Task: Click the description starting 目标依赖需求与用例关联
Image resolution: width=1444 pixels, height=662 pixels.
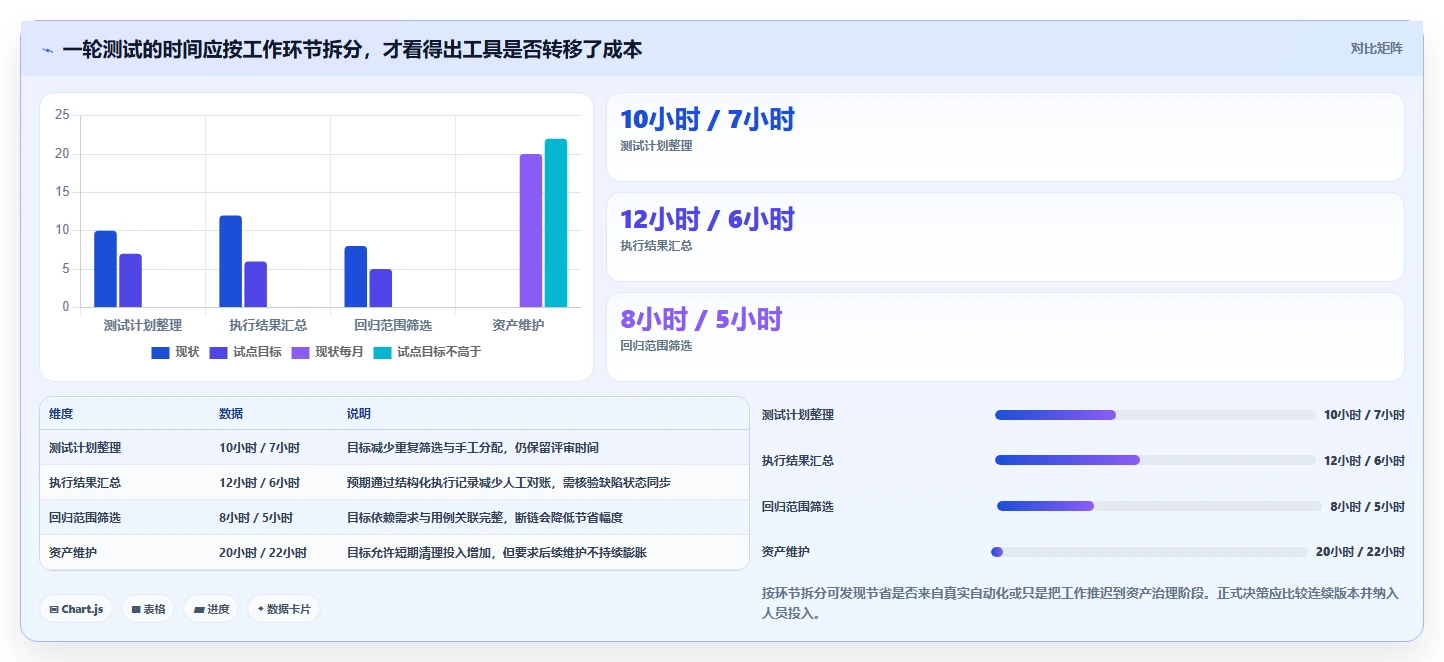Action: click(485, 518)
